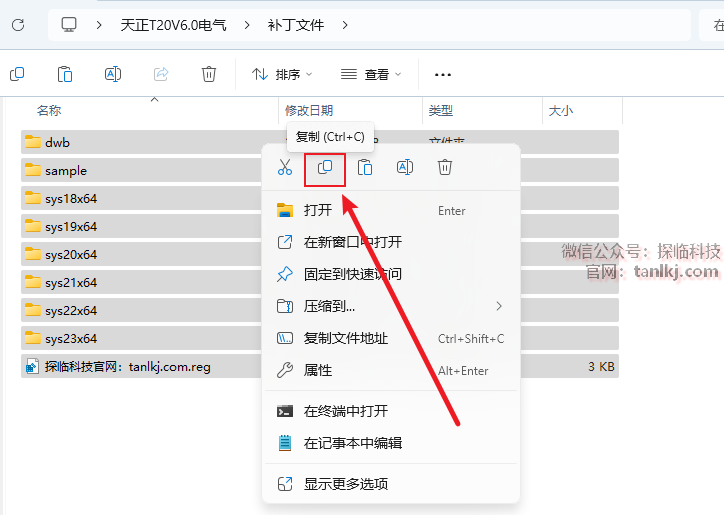Click the Cut scissors icon in context menu
Viewport: 724px width, 515px height.
click(285, 168)
